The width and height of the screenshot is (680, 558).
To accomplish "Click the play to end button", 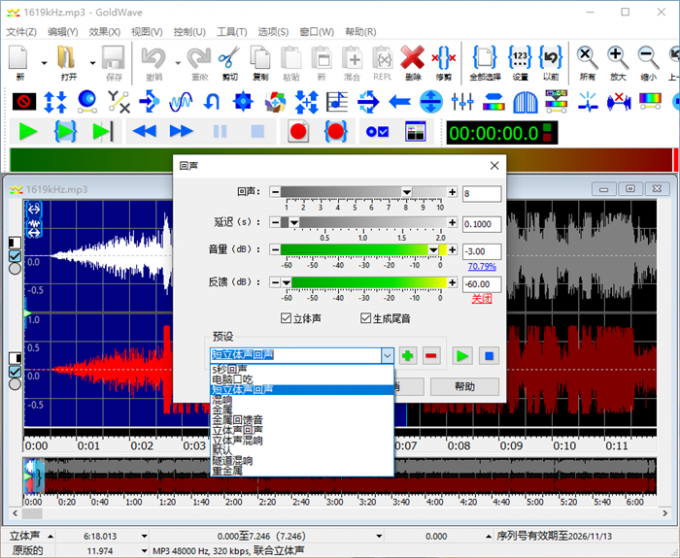I will [x=103, y=131].
